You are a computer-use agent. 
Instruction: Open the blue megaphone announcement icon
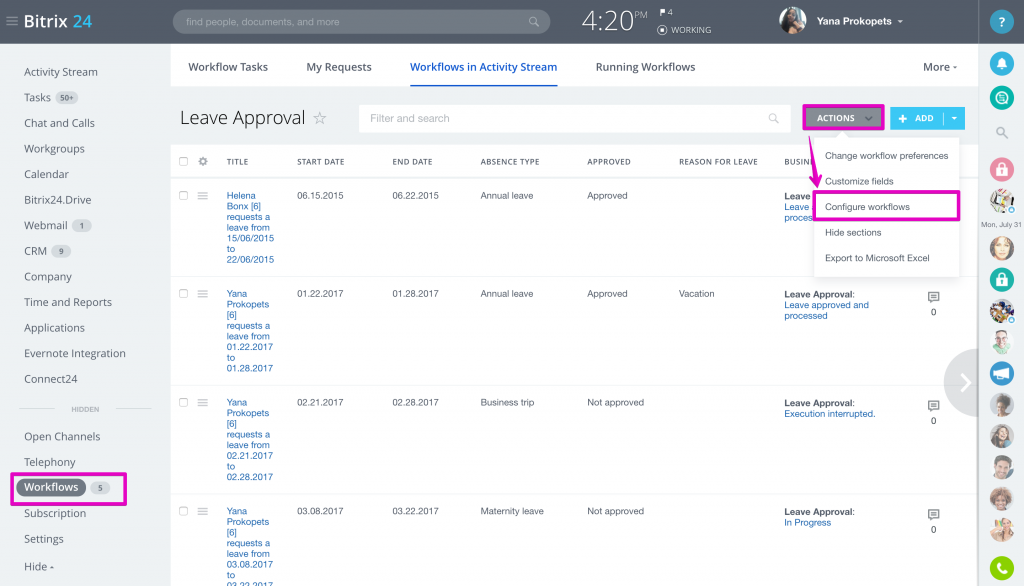click(x=1001, y=373)
